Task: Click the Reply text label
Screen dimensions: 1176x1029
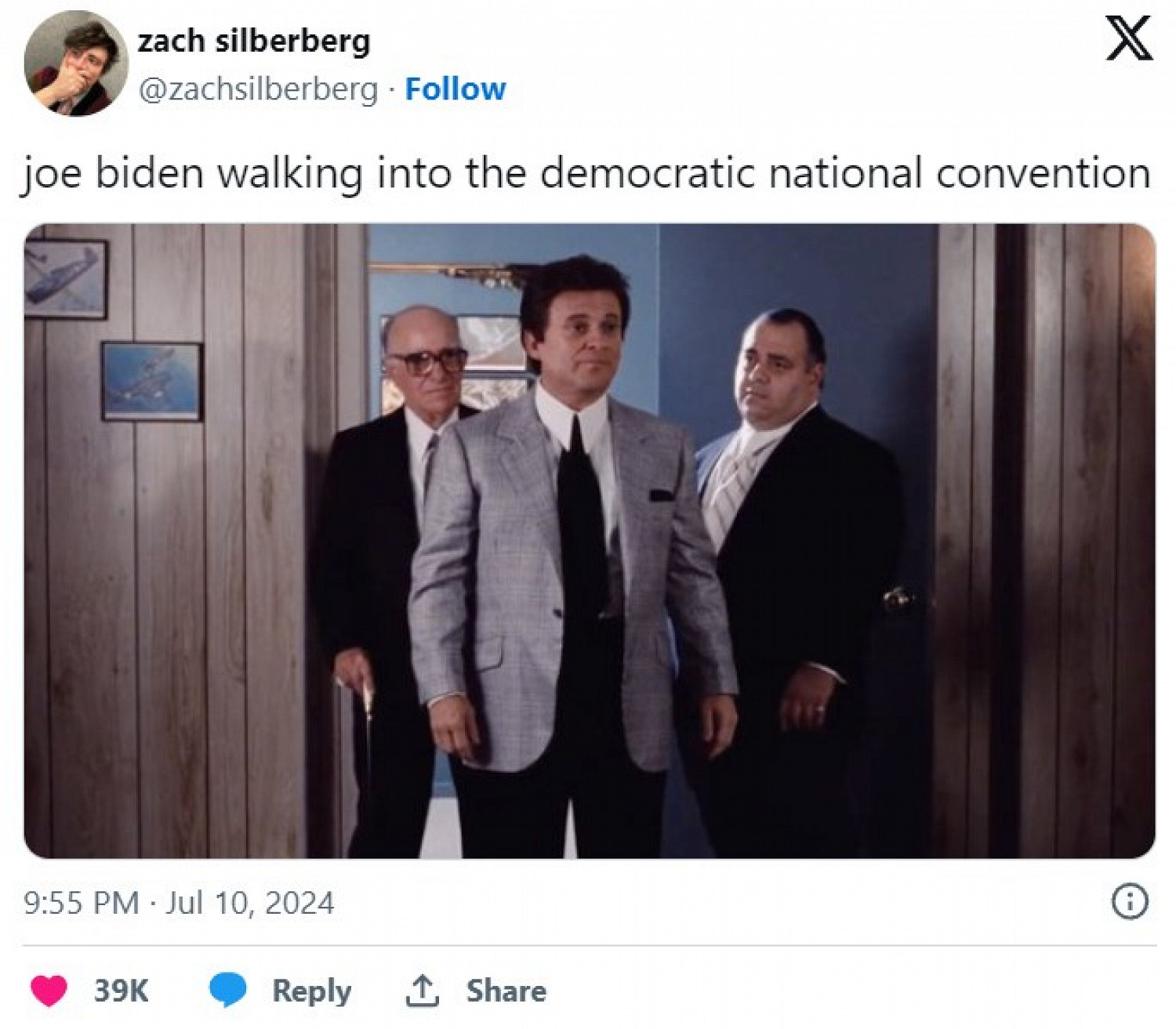Action: click(311, 991)
